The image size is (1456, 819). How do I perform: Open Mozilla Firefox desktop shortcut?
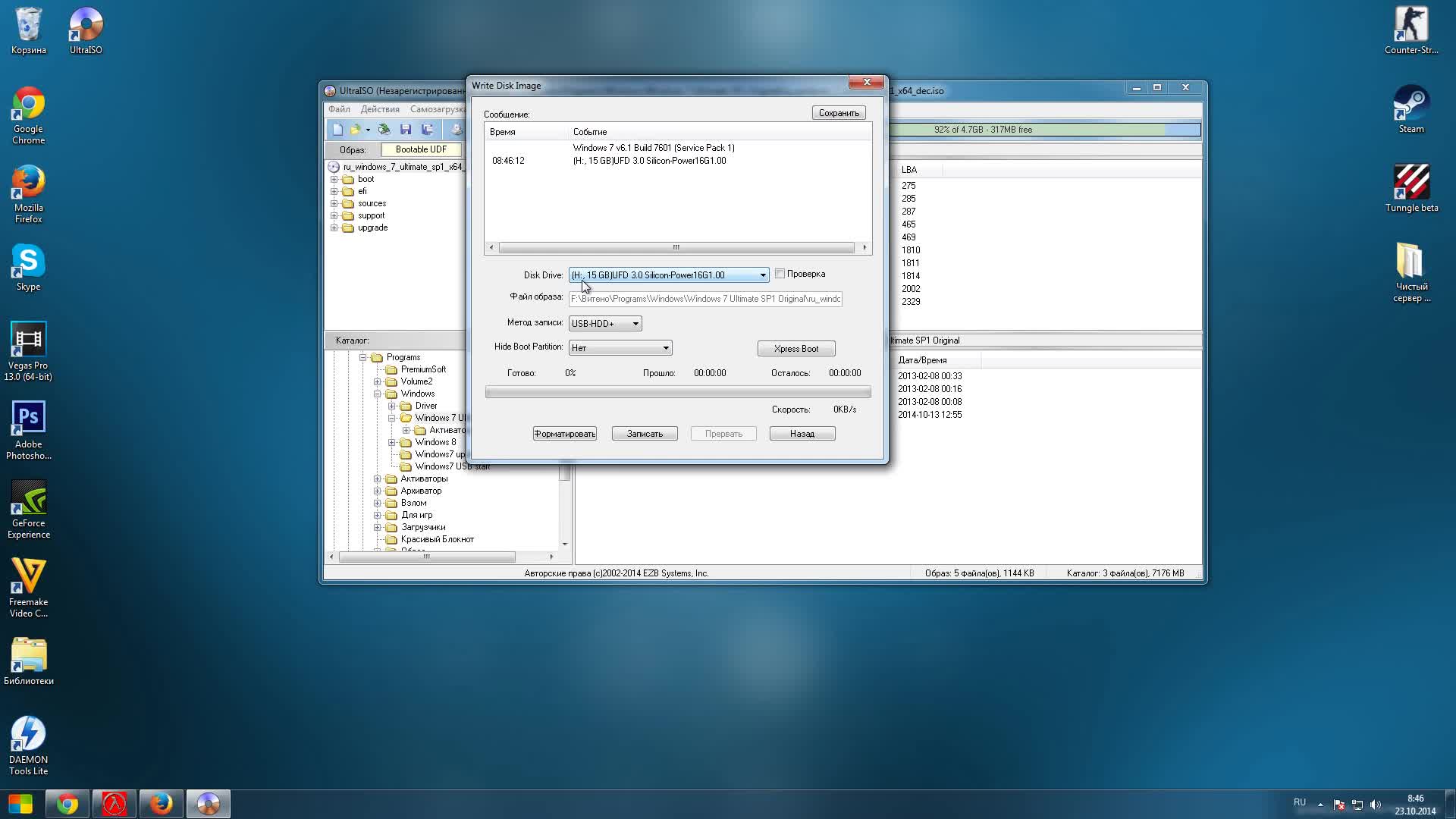point(28,194)
